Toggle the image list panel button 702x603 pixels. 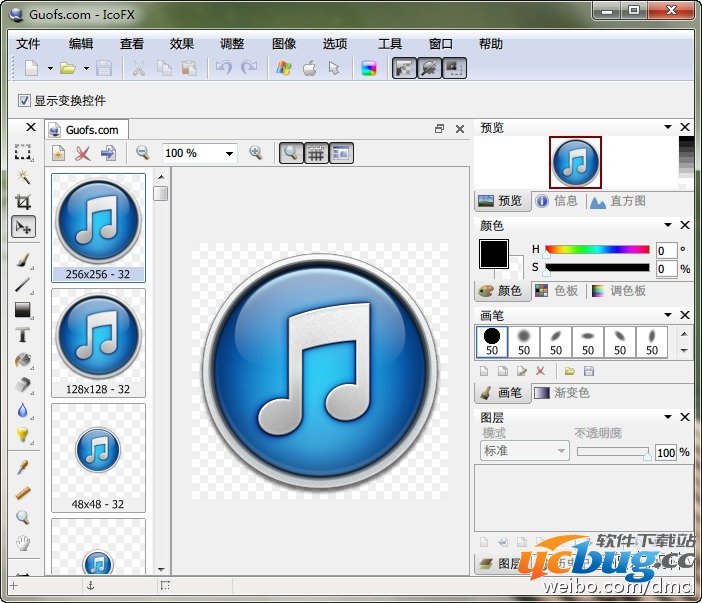tap(341, 153)
